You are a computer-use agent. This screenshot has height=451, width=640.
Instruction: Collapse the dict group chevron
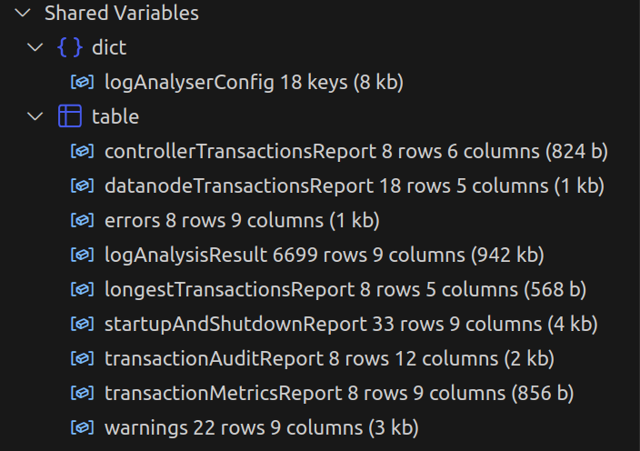click(x=36, y=48)
